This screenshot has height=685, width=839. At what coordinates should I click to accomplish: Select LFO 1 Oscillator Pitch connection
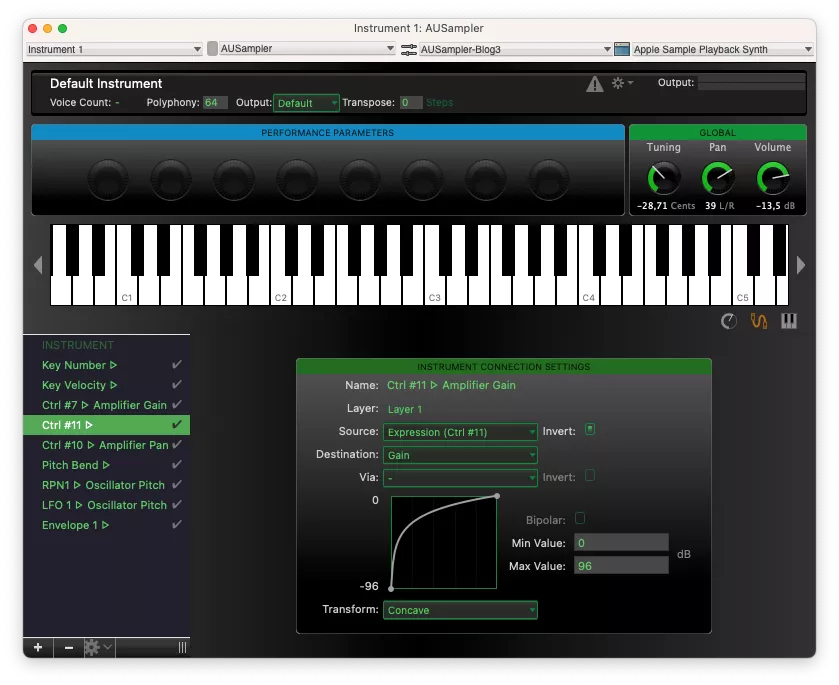click(104, 505)
